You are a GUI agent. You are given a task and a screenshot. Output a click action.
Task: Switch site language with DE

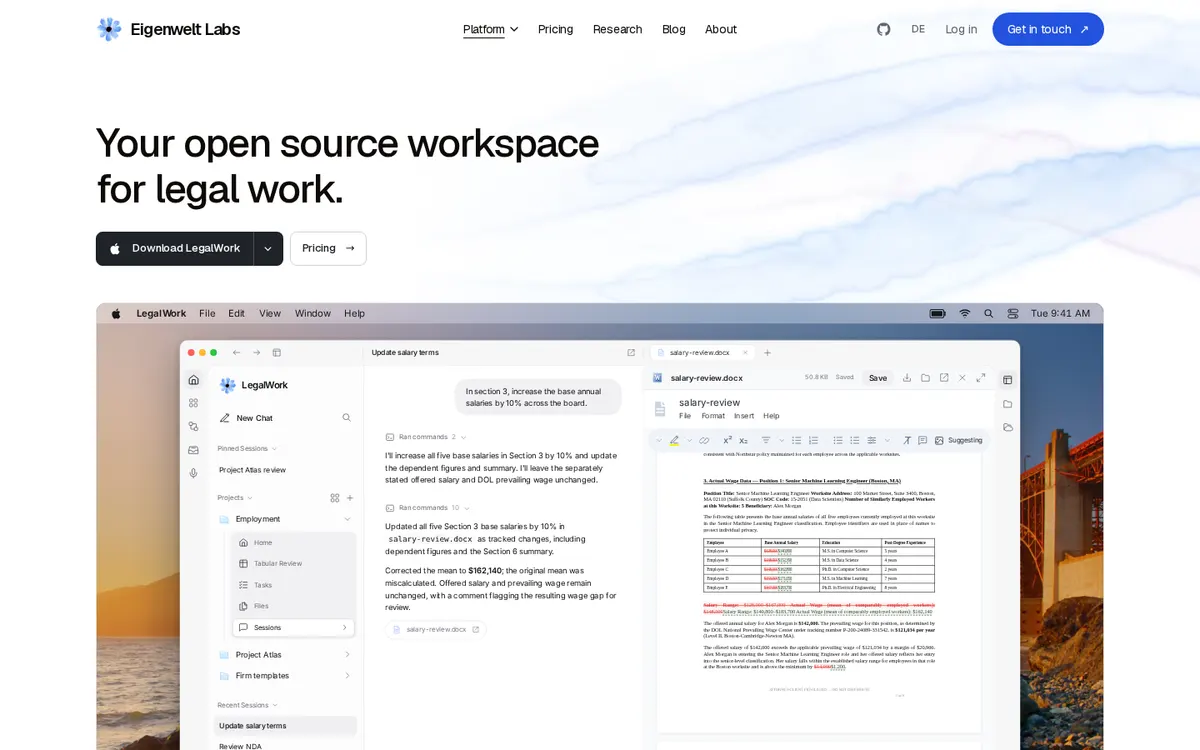918,29
